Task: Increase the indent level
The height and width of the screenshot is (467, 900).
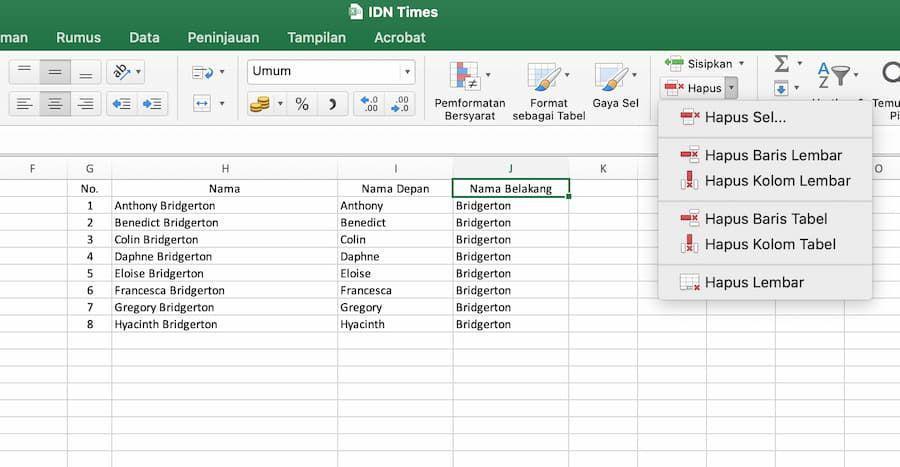Action: coord(152,104)
